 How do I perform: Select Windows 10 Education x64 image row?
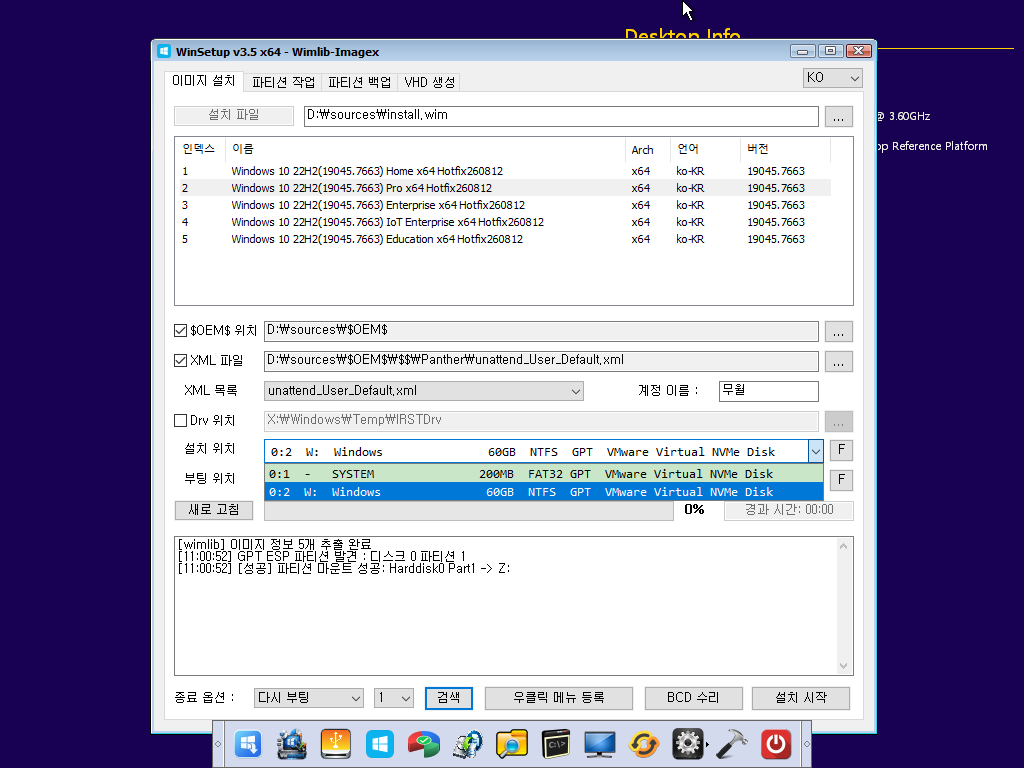(505, 239)
